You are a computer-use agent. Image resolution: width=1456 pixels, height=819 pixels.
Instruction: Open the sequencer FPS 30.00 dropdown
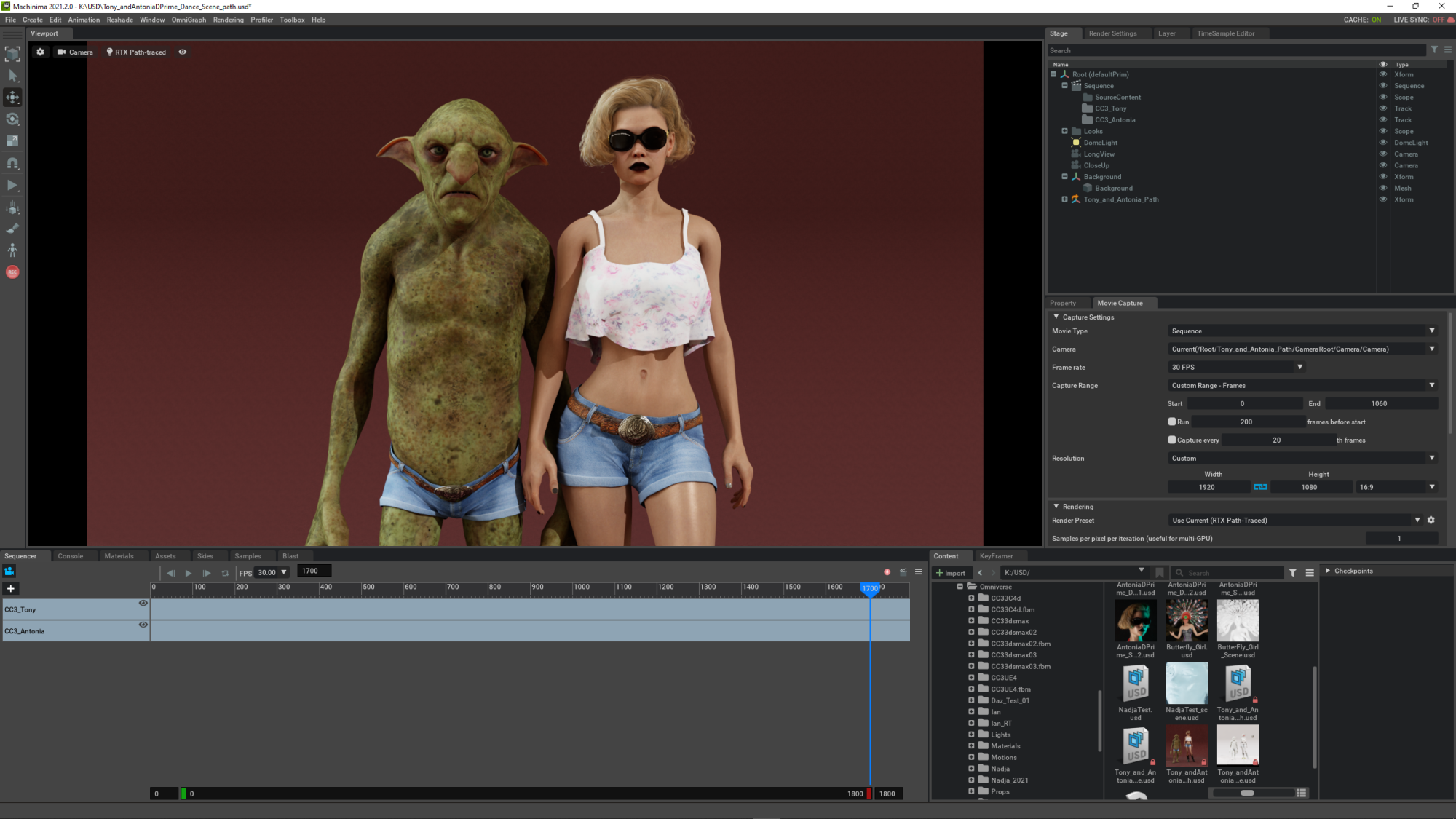[x=272, y=572]
